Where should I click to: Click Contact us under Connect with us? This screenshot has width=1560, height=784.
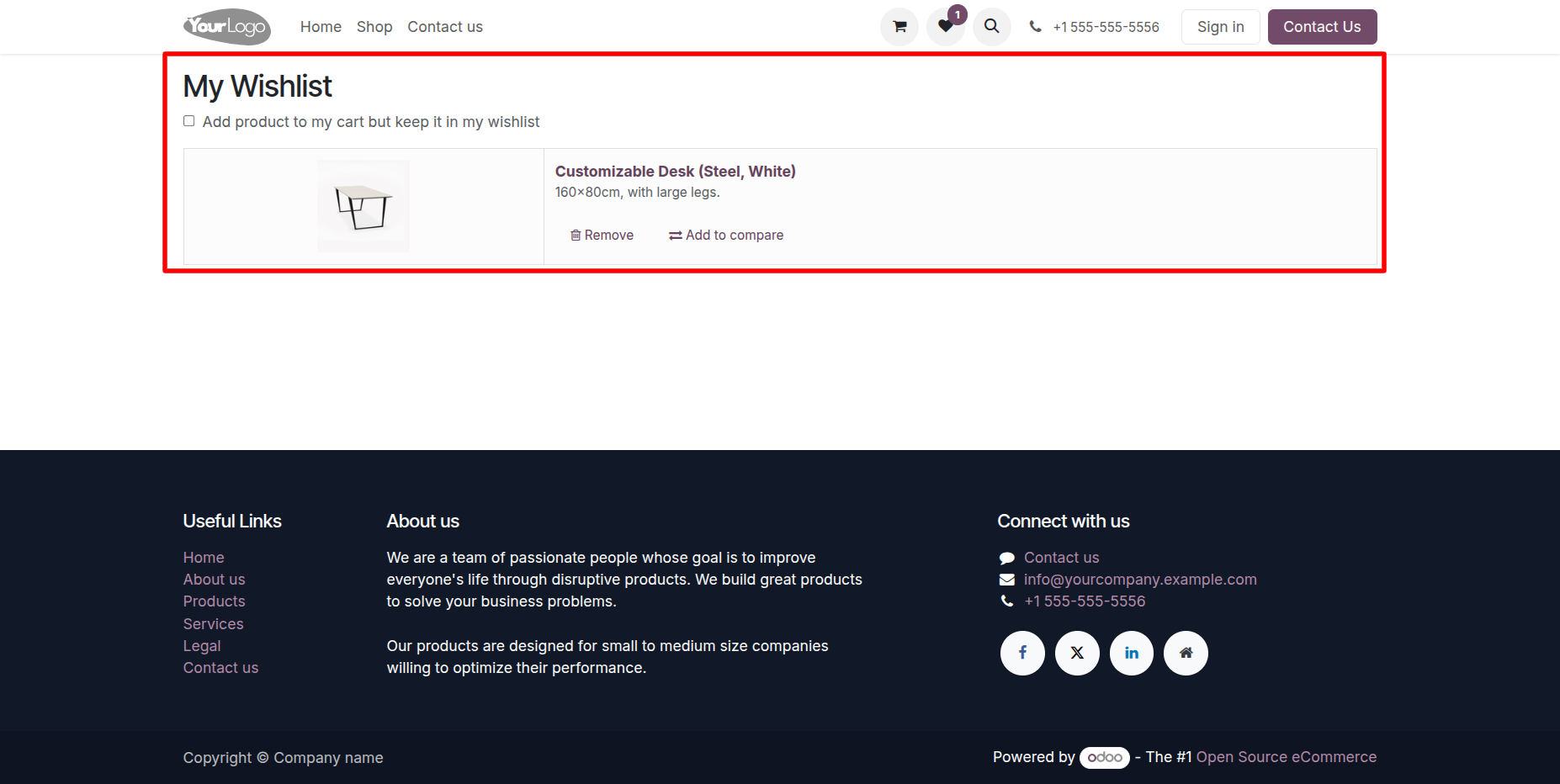pos(1061,558)
